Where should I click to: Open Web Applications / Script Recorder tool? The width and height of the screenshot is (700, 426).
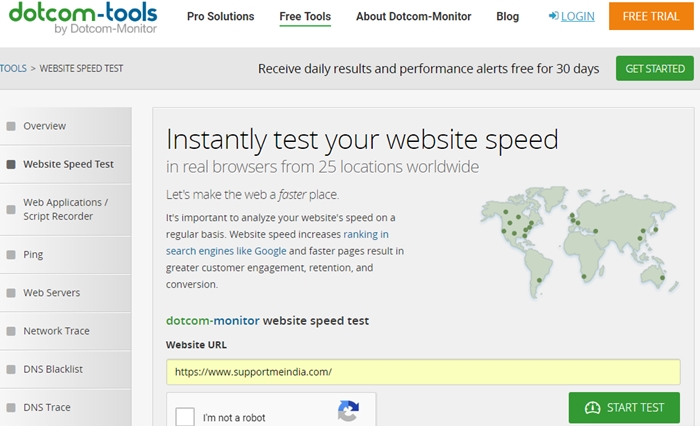(x=66, y=209)
